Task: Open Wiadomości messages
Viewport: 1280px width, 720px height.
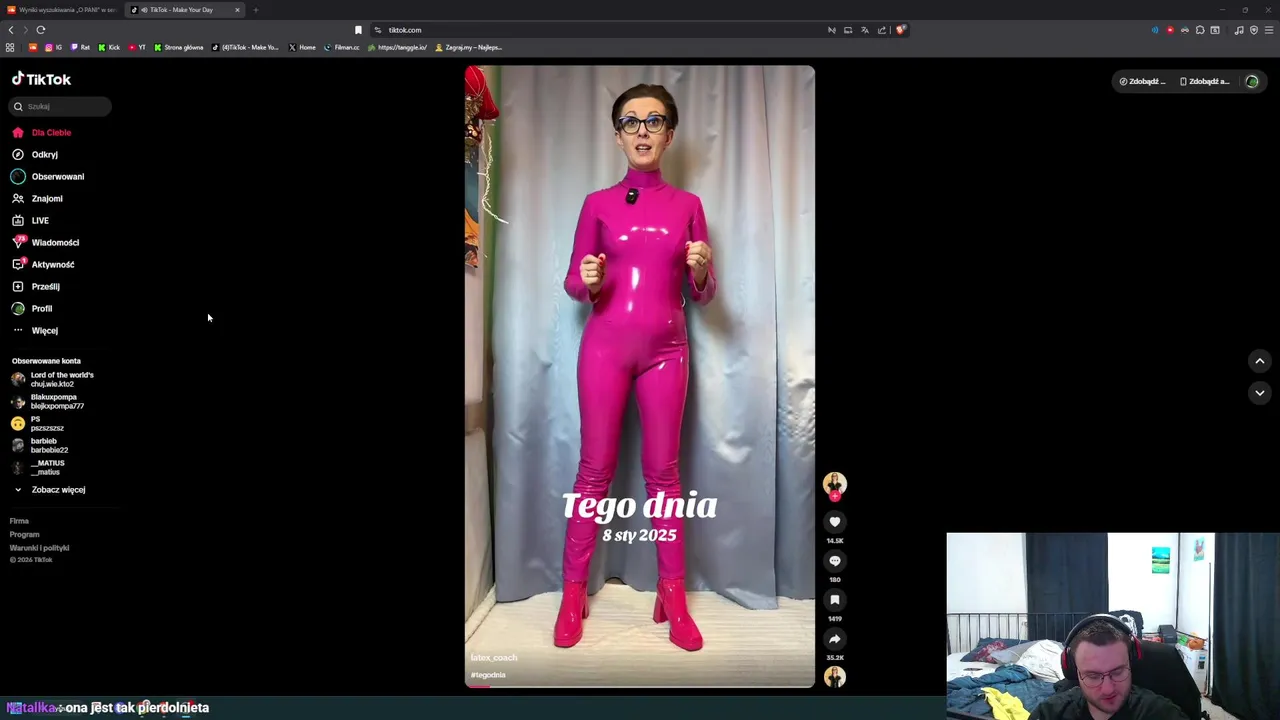Action: tap(45, 243)
